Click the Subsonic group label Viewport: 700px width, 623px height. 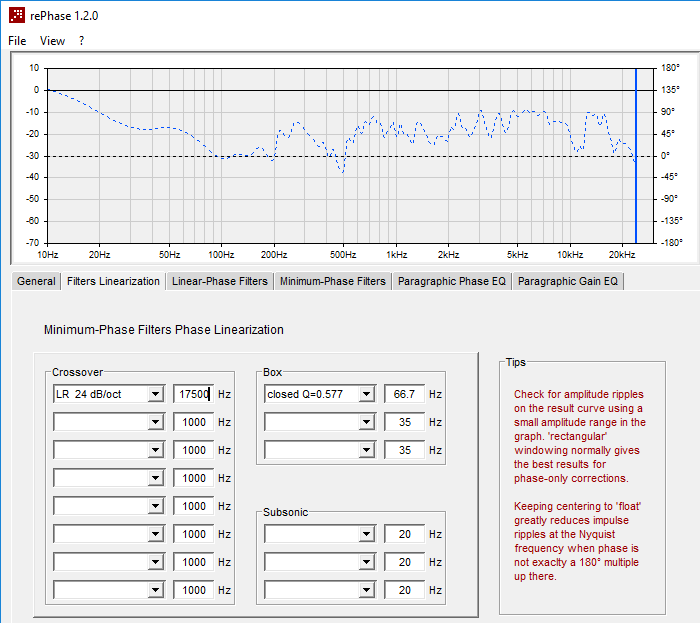tap(285, 512)
